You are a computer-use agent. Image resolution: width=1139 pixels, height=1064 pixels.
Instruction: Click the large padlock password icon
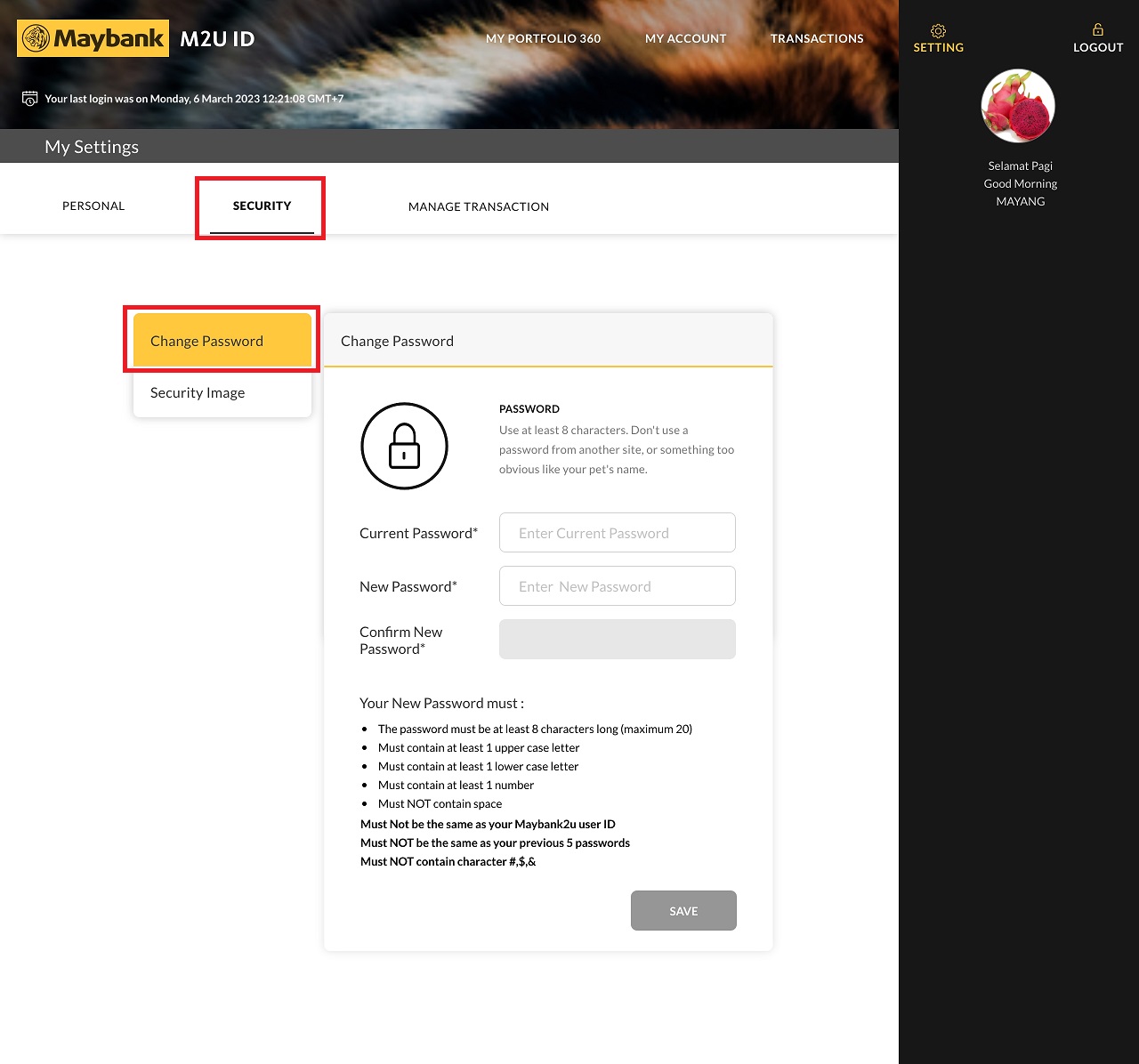[404, 446]
